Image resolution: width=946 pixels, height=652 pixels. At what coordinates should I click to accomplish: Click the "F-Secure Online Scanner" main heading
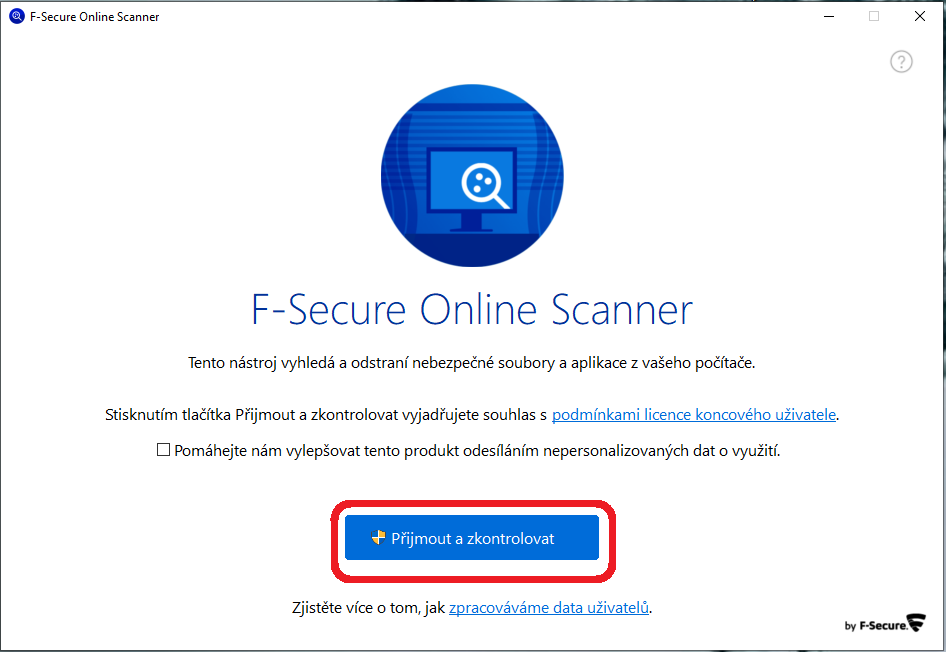pyautogui.click(x=472, y=309)
